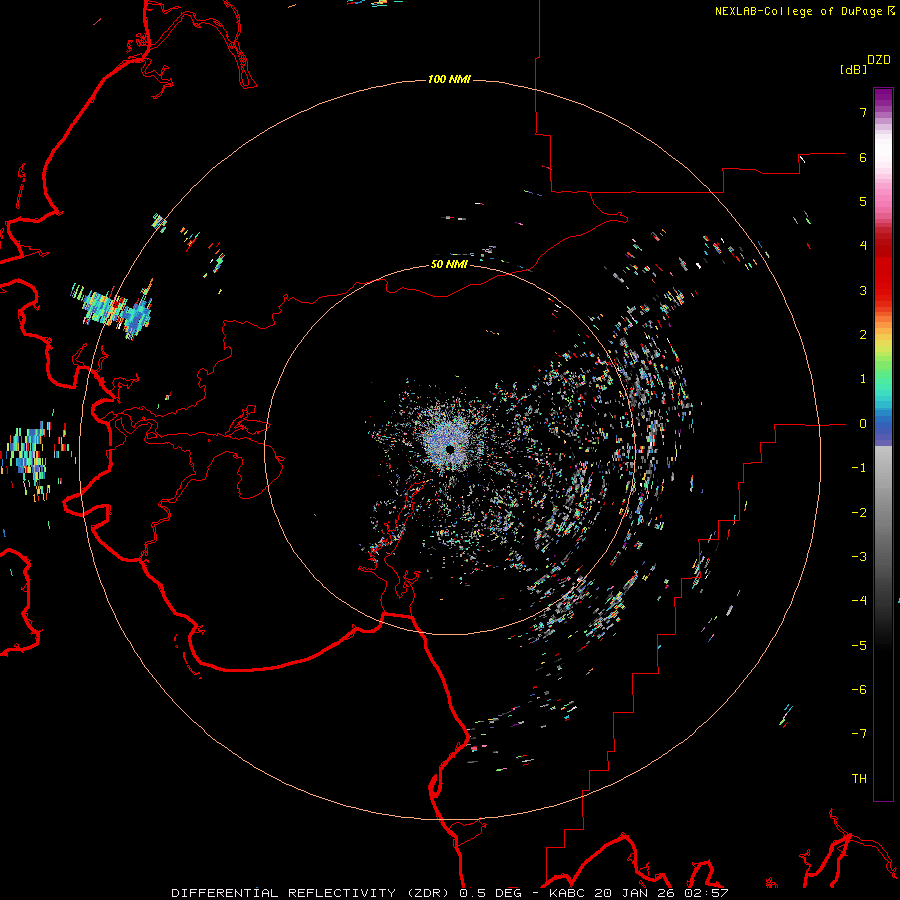Click the 50 NMI range ring label
Screen dimensions: 900x900
[449, 264]
